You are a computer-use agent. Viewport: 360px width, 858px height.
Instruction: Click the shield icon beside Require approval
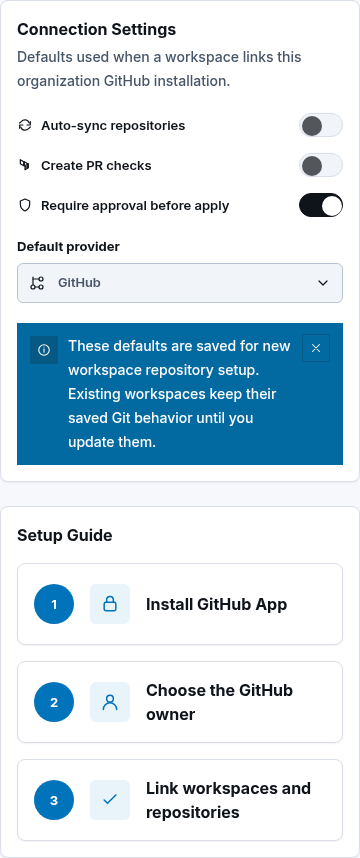(x=25, y=206)
